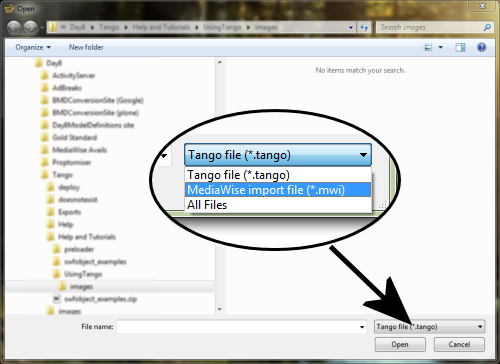500x364 pixels.
Task: Select the doesnotexist folder
Action: (78, 200)
